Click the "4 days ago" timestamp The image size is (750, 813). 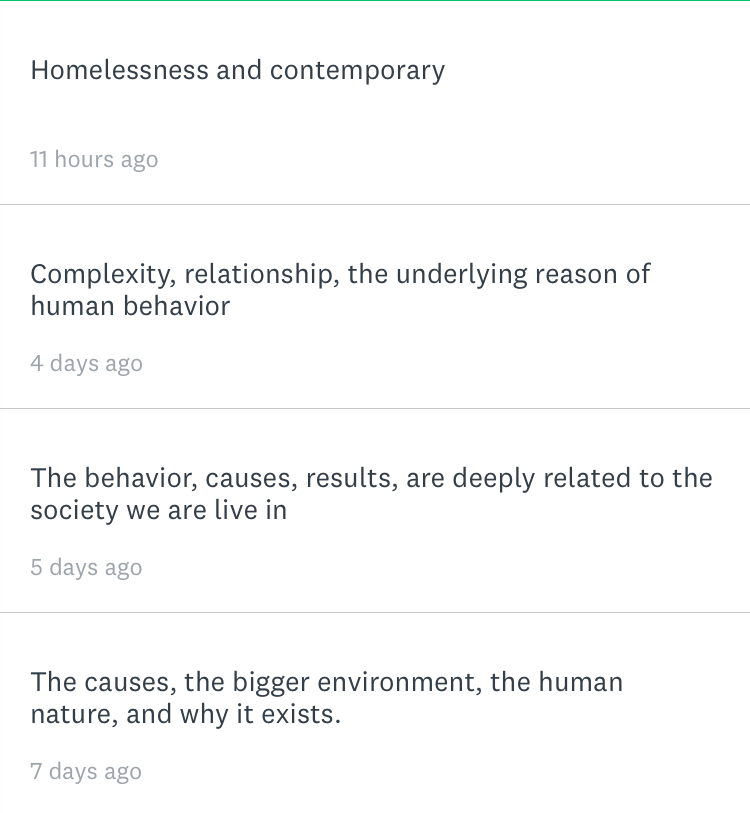[x=86, y=363]
